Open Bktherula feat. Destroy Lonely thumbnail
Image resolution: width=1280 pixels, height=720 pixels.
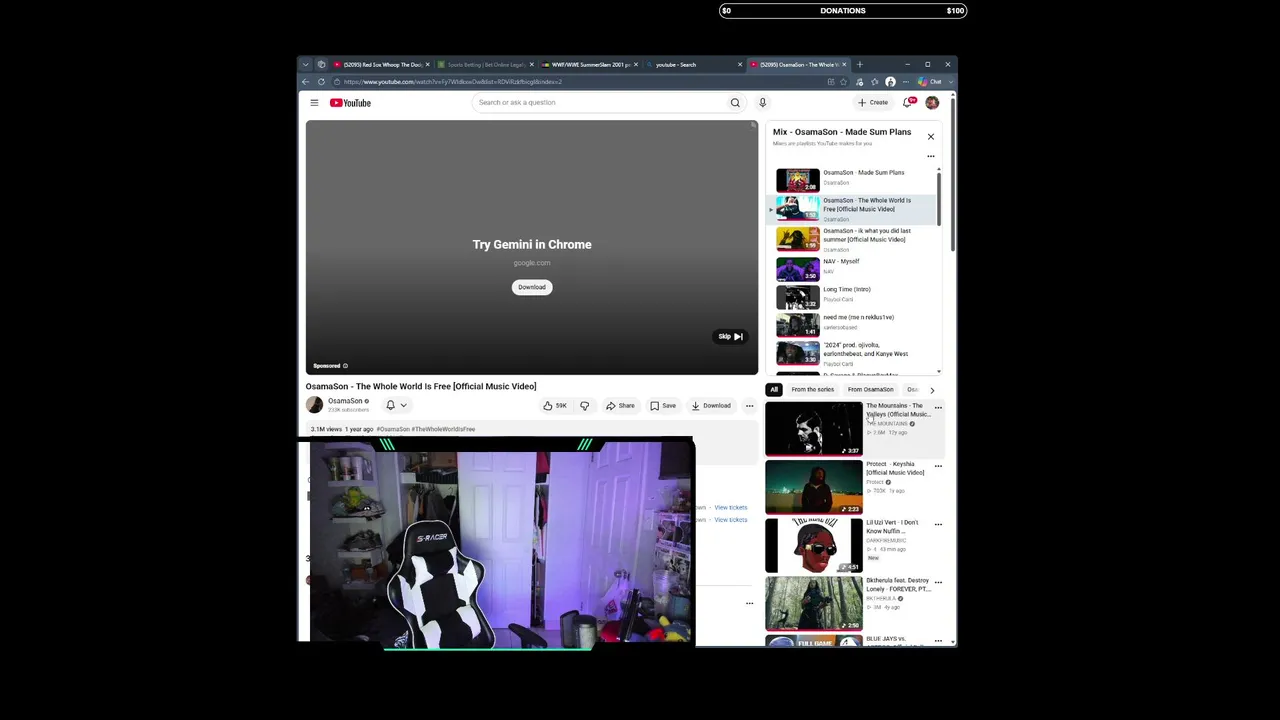pyautogui.click(x=813, y=603)
